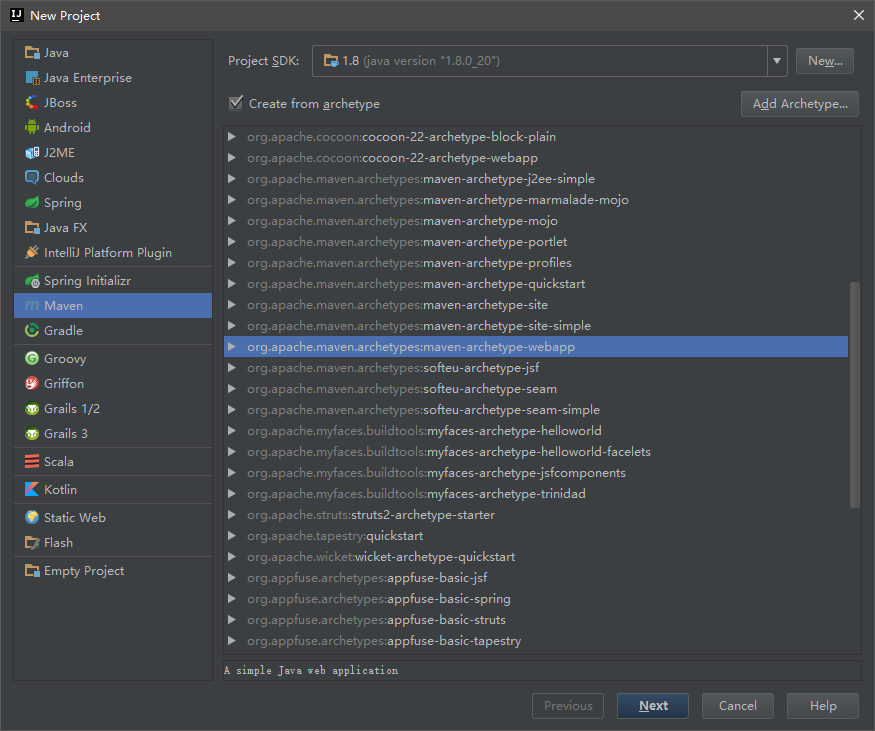875x731 pixels.
Task: Select the Java Enterprise icon
Action: (x=32, y=78)
